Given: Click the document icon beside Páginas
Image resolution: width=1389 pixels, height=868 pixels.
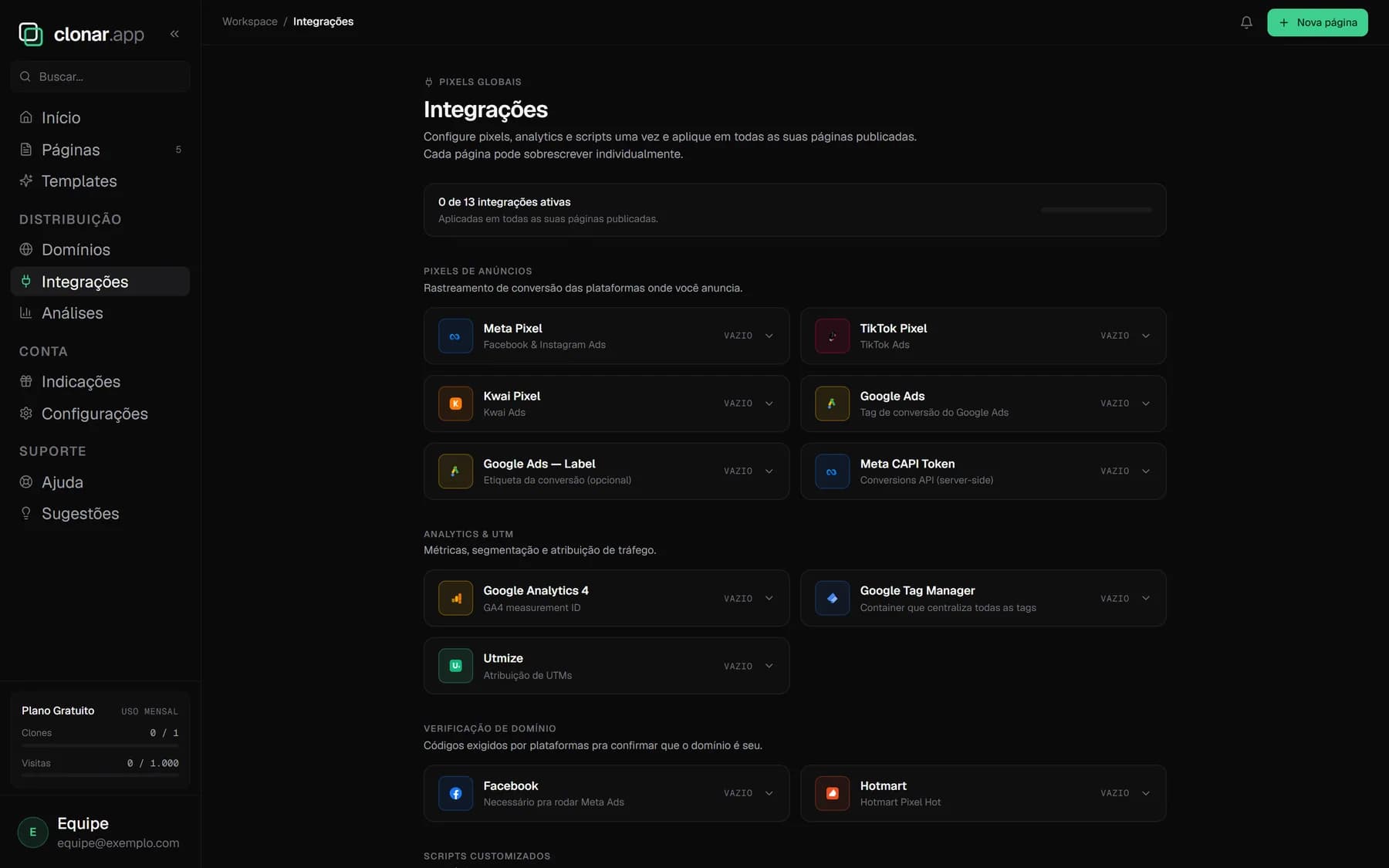Looking at the screenshot, I should coord(26,150).
